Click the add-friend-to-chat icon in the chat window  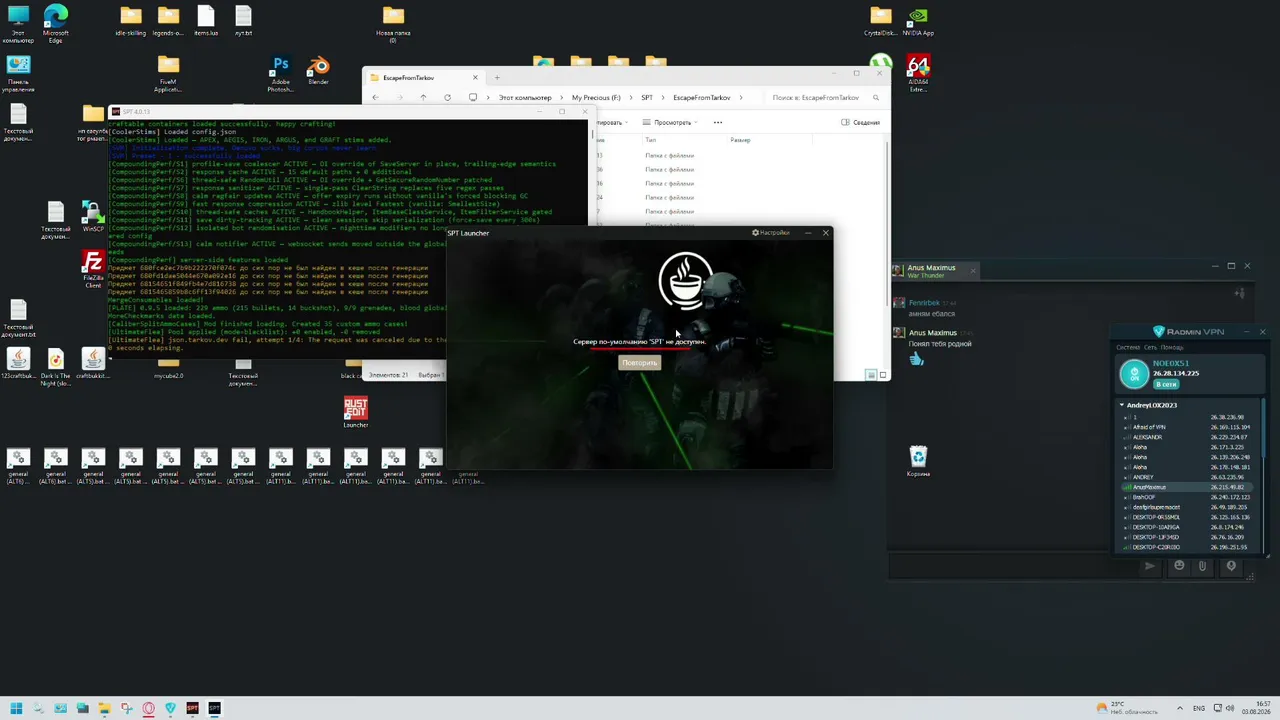1240,293
